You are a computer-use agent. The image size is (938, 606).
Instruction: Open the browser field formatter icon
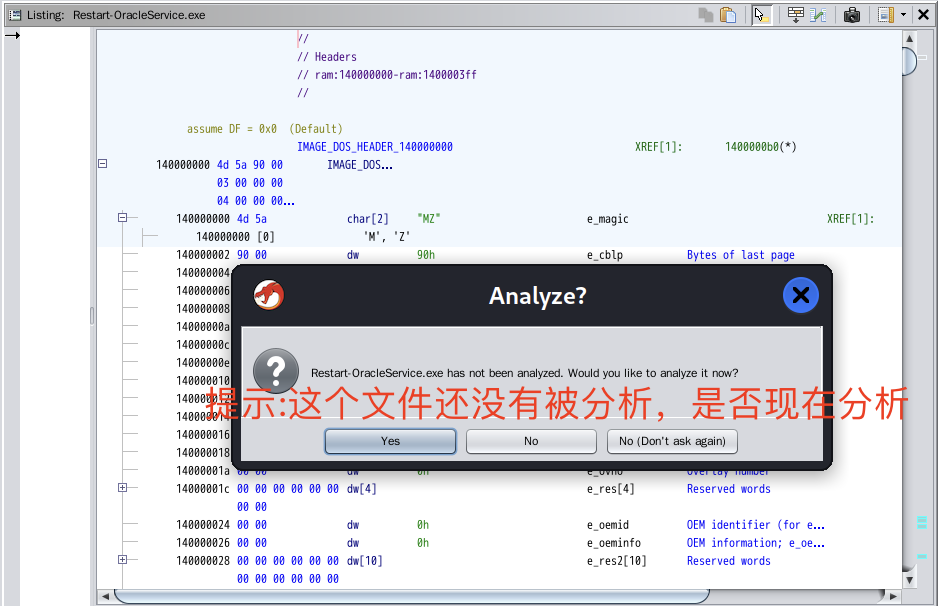pos(796,15)
